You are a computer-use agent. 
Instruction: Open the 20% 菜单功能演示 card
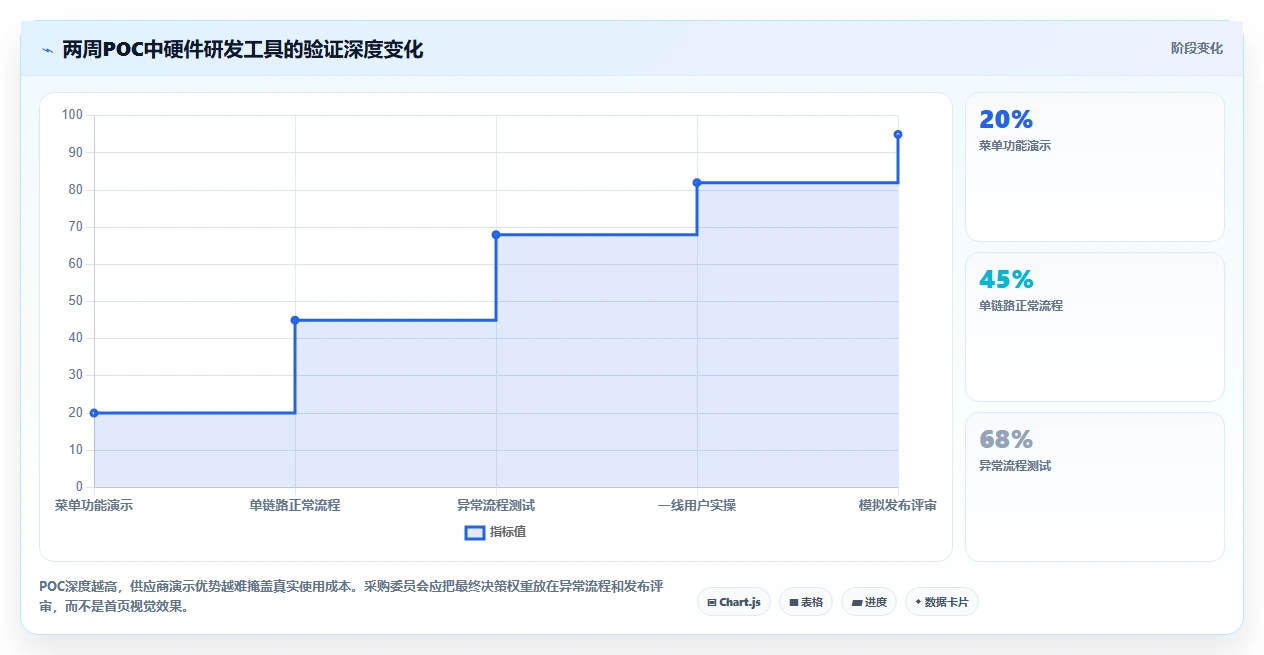pos(1094,167)
